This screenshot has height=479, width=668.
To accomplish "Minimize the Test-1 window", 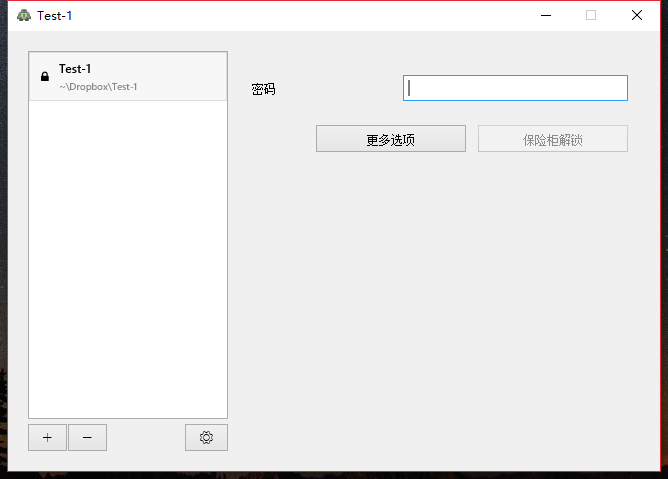I will click(546, 15).
